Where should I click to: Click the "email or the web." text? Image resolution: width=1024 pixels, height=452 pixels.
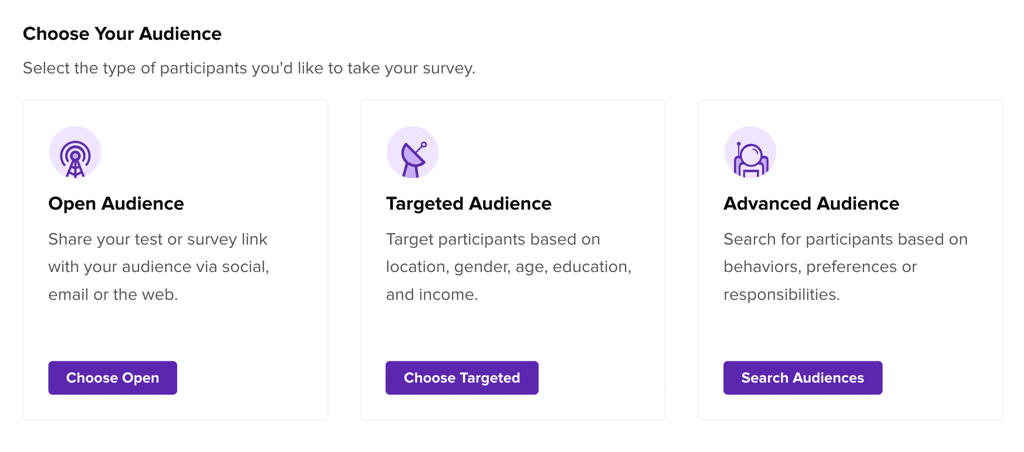(113, 295)
